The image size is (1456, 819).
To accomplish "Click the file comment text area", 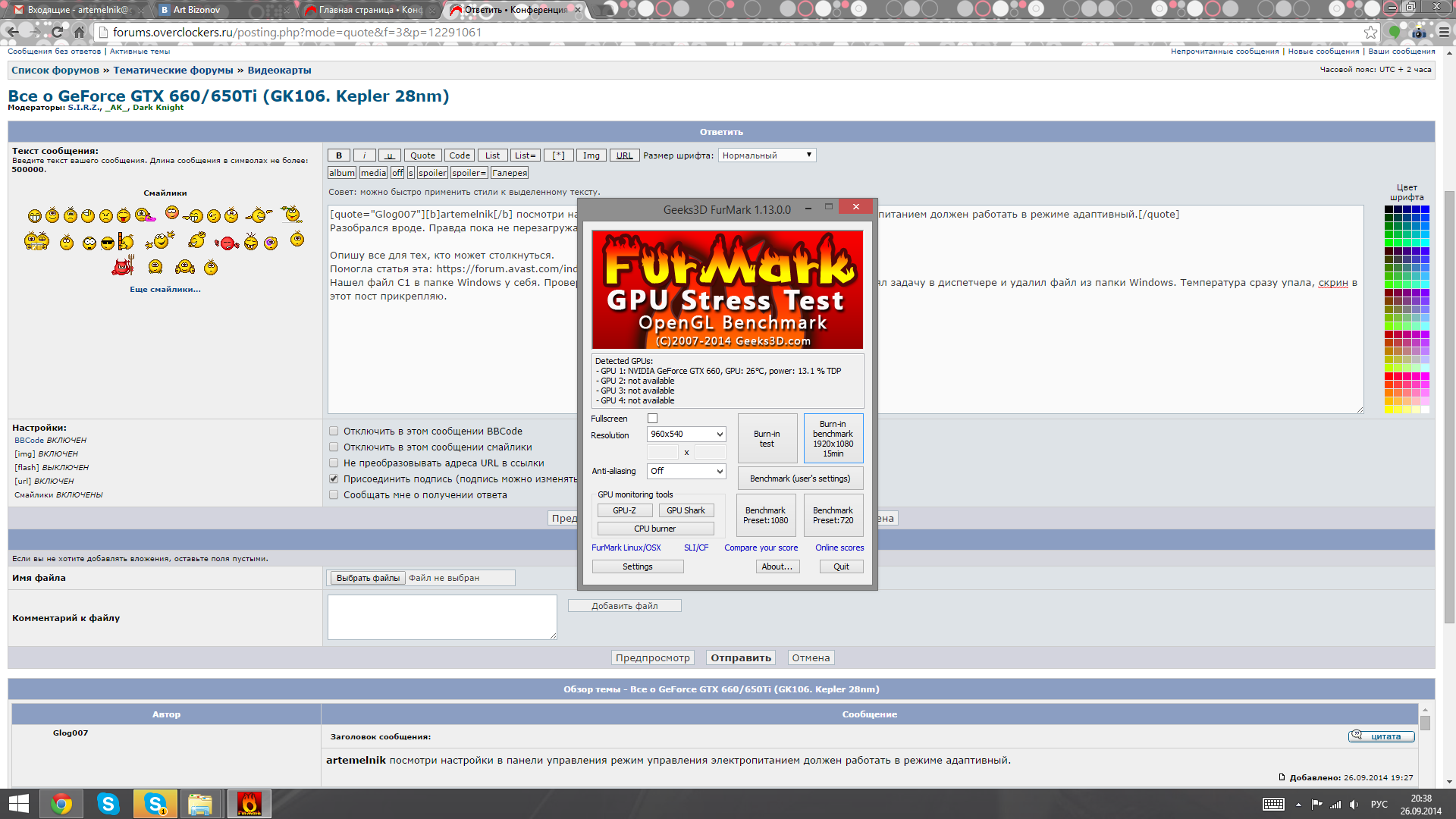I will (x=442, y=617).
